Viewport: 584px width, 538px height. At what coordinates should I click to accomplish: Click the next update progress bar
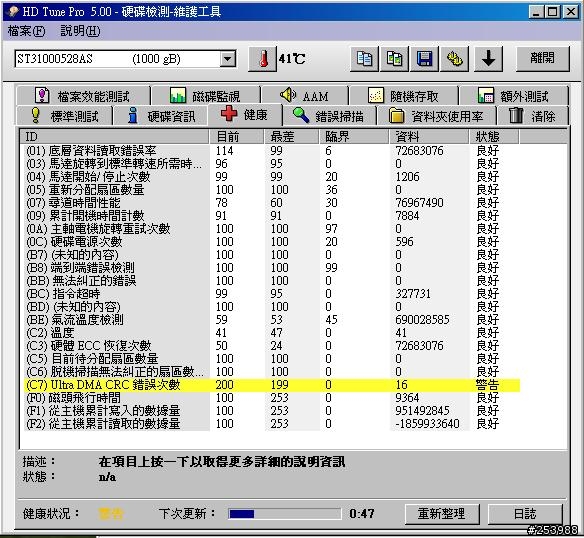tap(285, 514)
